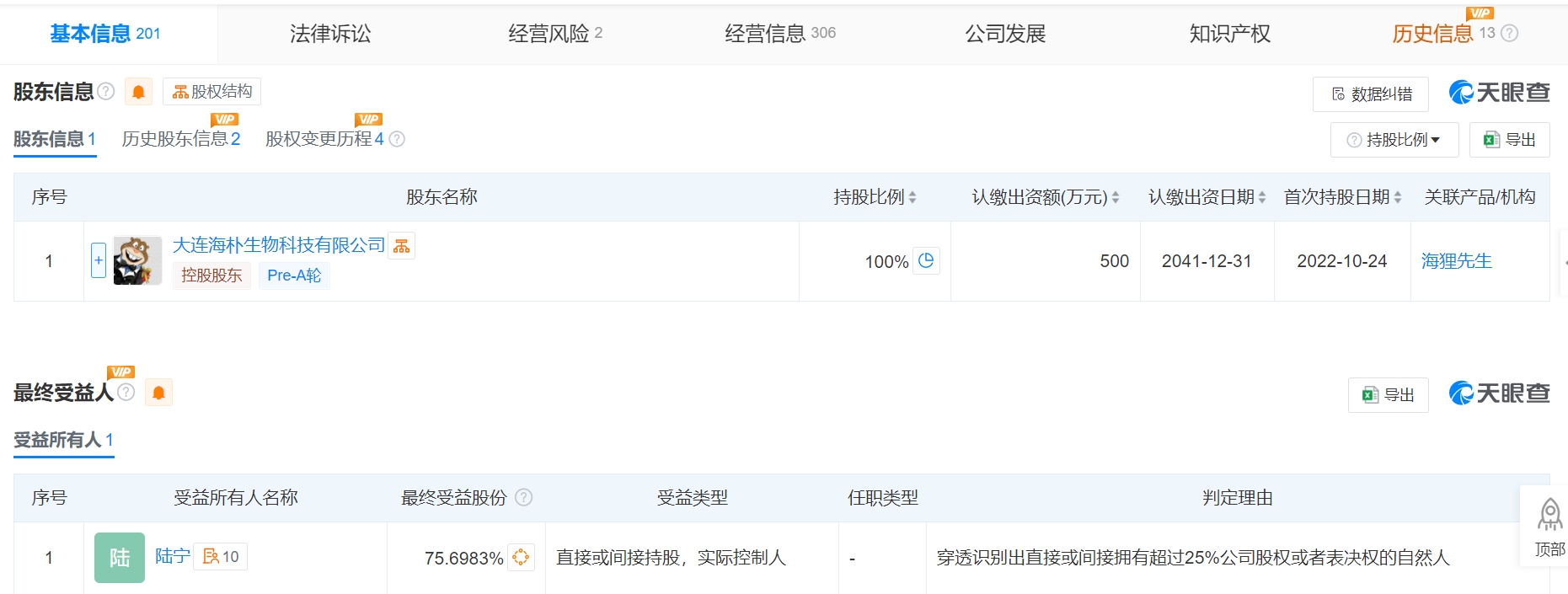Click the shareholder company logo thumbnail

[137, 260]
